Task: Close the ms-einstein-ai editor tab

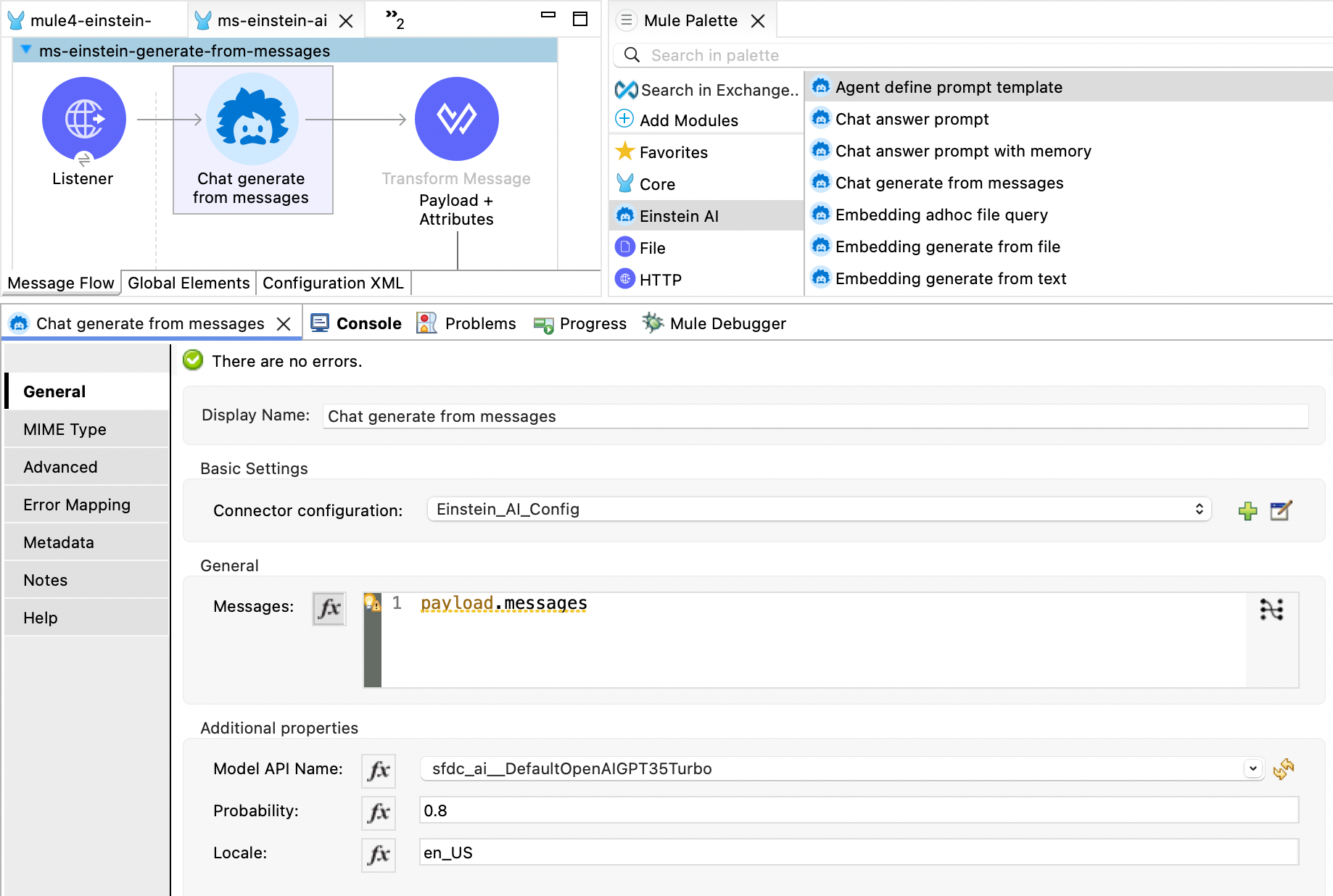Action: coord(347,21)
